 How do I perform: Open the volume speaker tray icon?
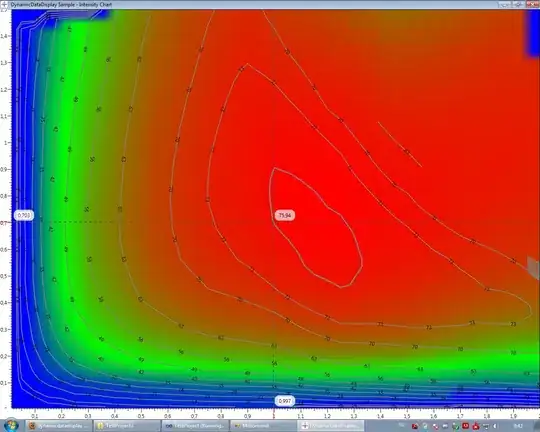click(495, 426)
